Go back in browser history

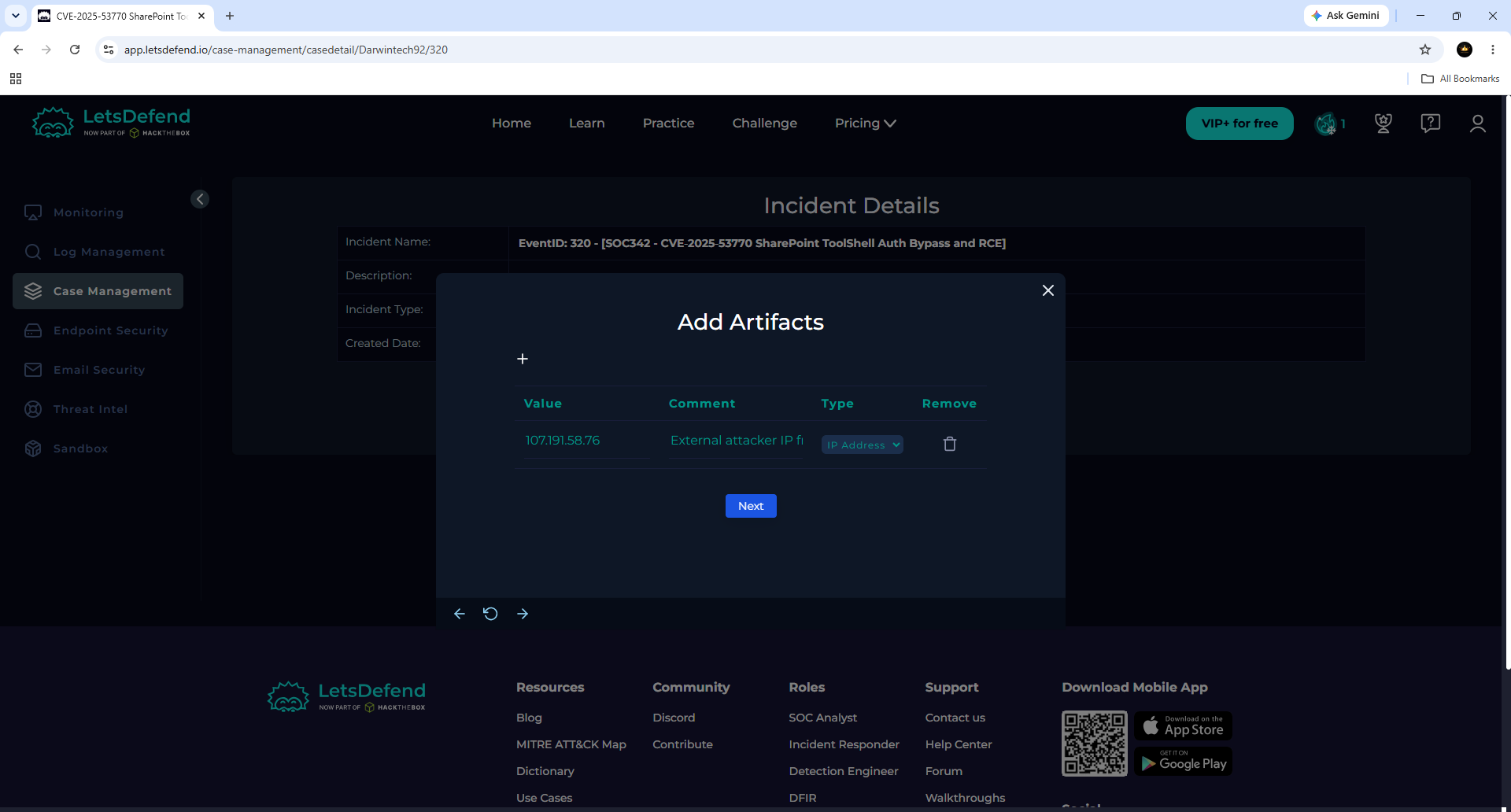point(18,50)
